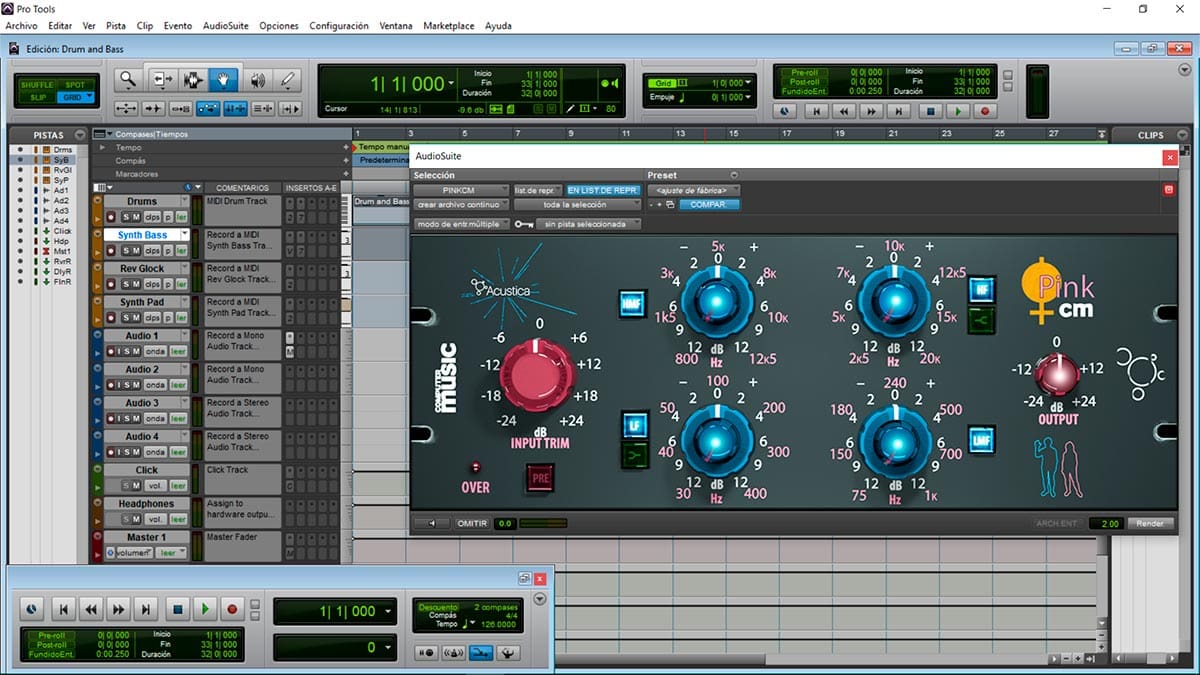Enable Shuffle edit mode

(x=39, y=85)
